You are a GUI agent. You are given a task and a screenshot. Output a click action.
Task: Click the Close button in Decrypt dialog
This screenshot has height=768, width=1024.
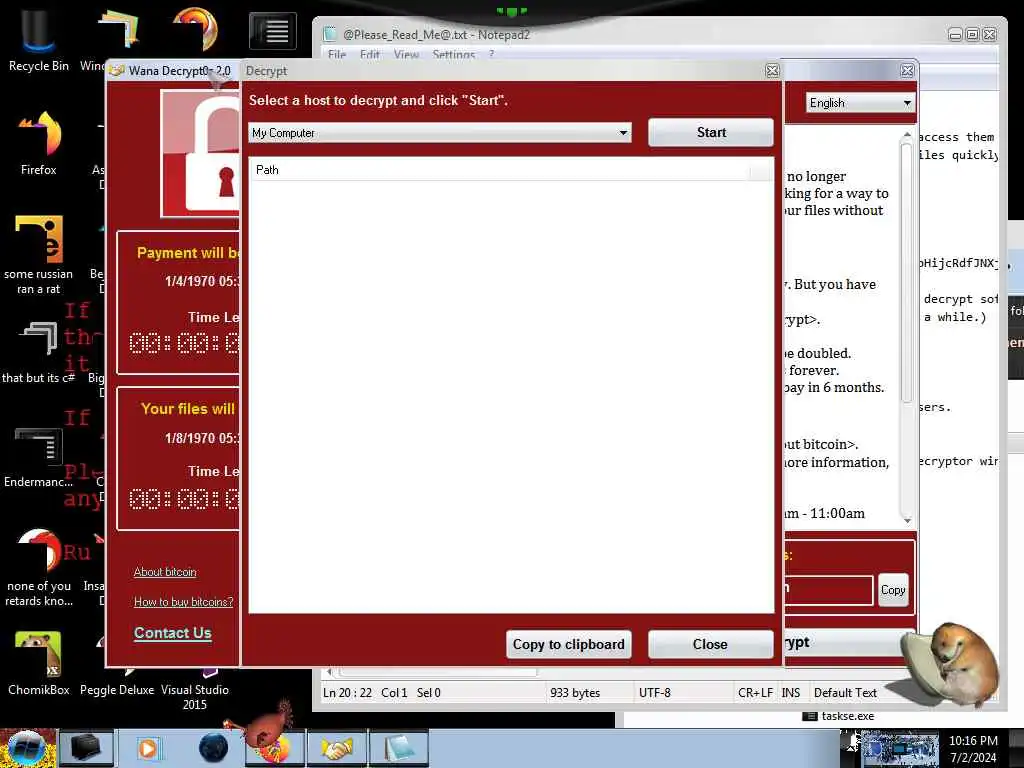(711, 645)
